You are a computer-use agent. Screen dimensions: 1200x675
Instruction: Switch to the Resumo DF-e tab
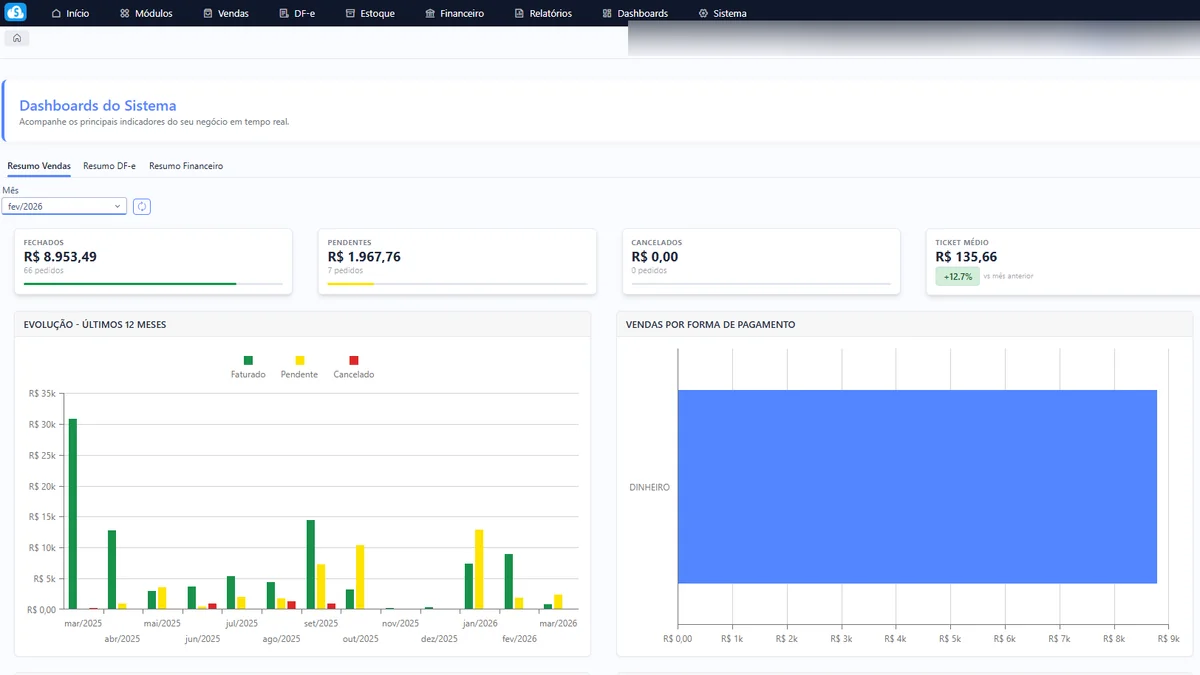click(108, 166)
